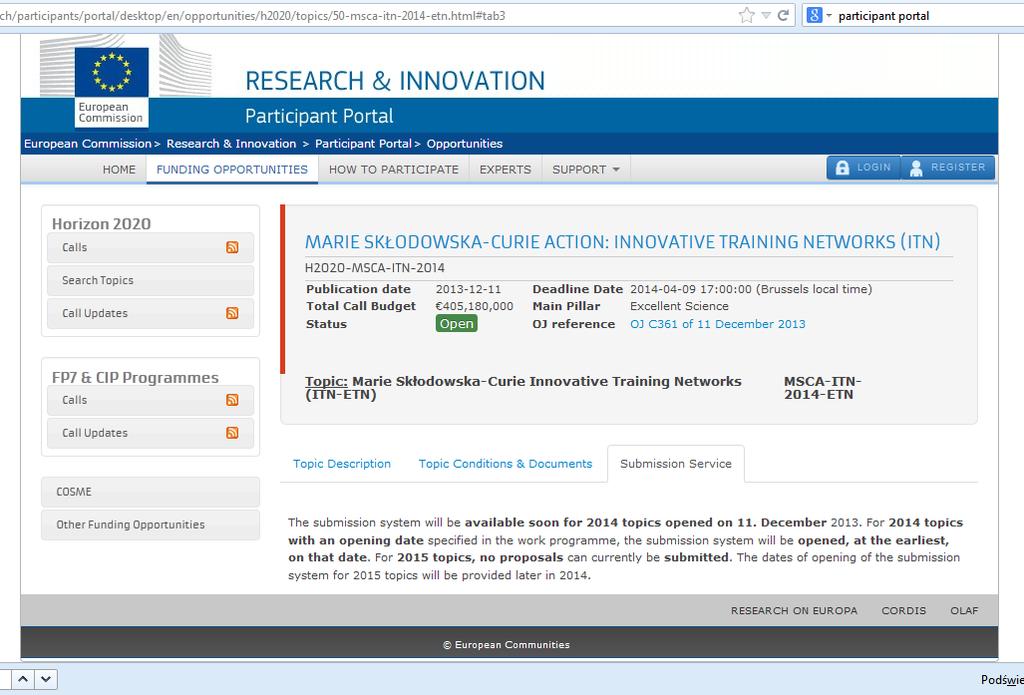Open the Research & Innovation breadcrumb link
1024x695 pixels.
coord(231,144)
